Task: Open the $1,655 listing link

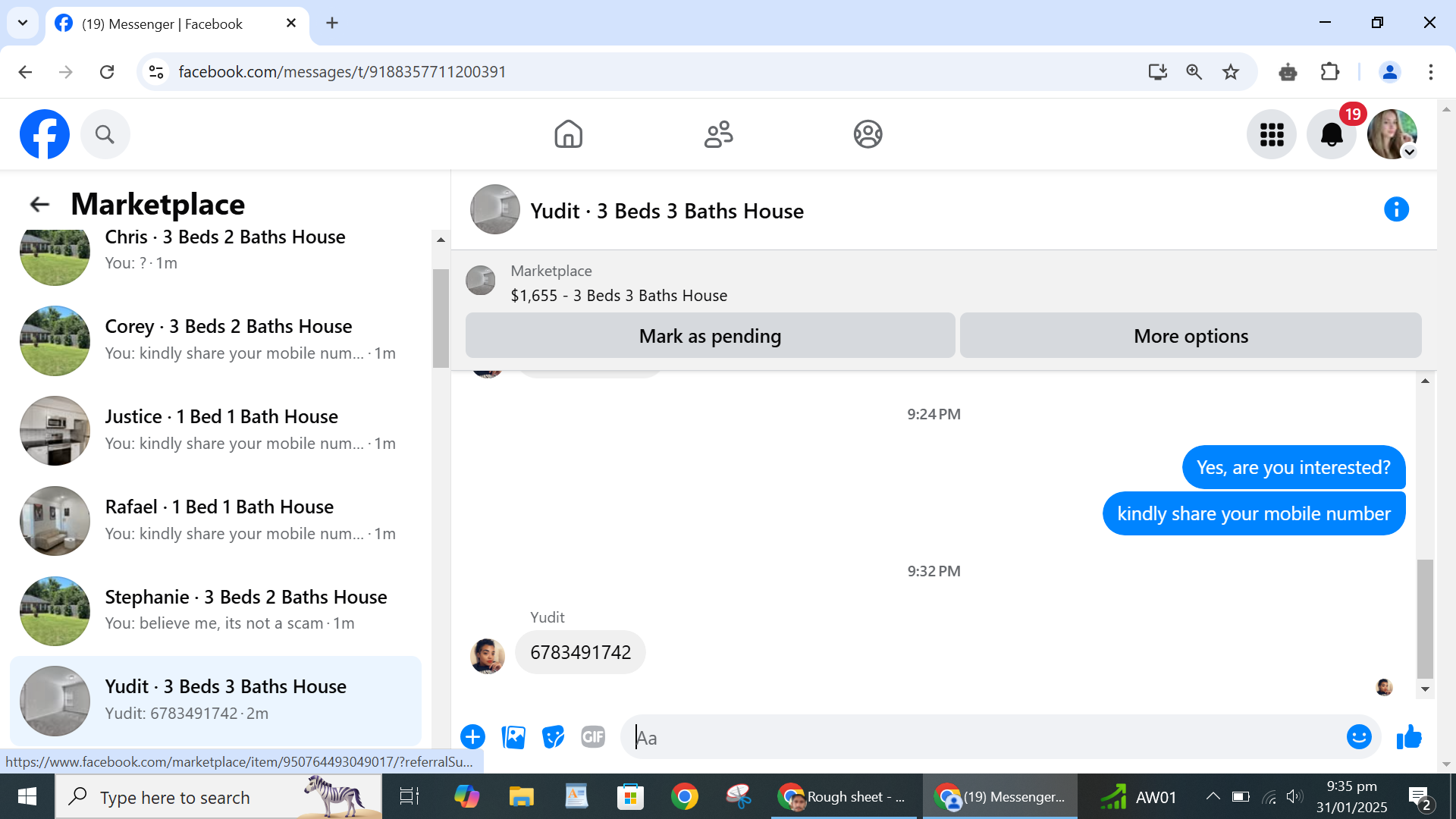Action: tap(619, 296)
